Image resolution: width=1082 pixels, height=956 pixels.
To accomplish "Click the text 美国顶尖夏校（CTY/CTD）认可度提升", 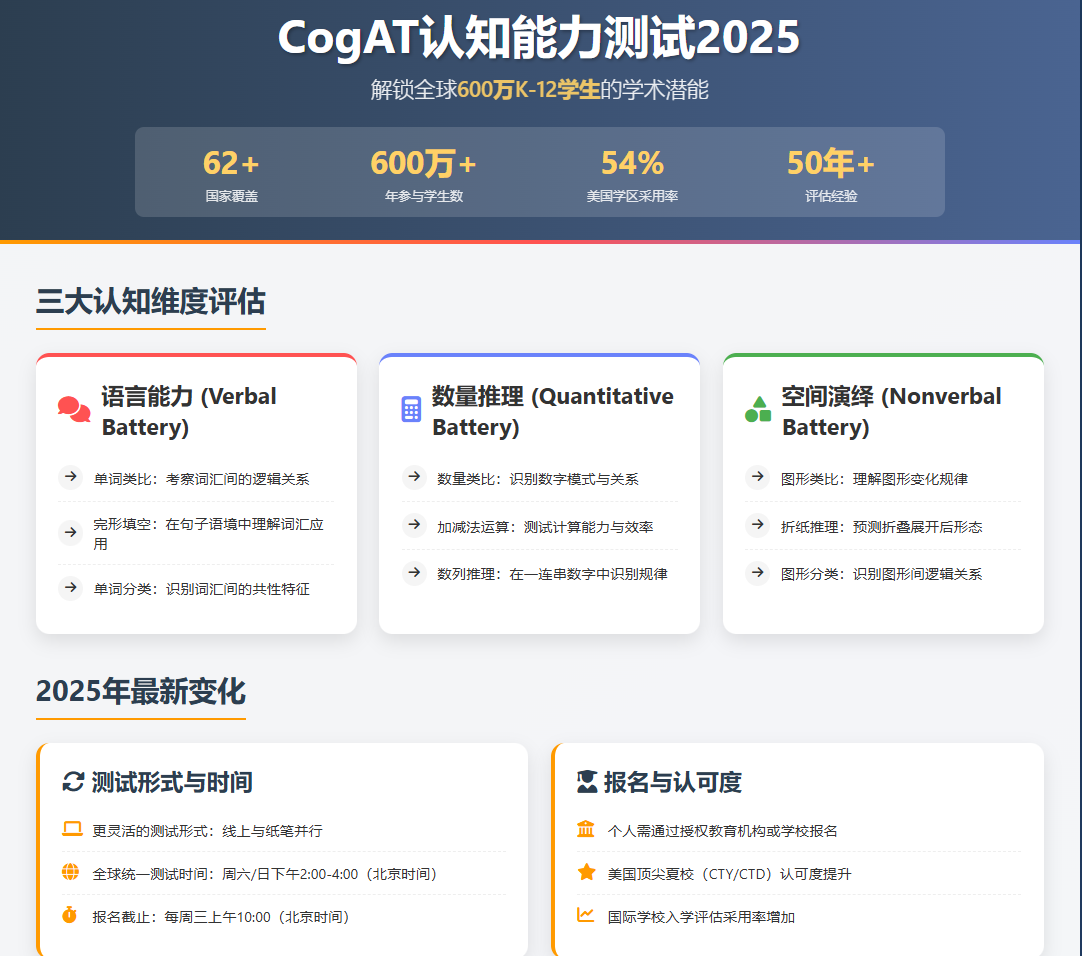I will [x=729, y=874].
